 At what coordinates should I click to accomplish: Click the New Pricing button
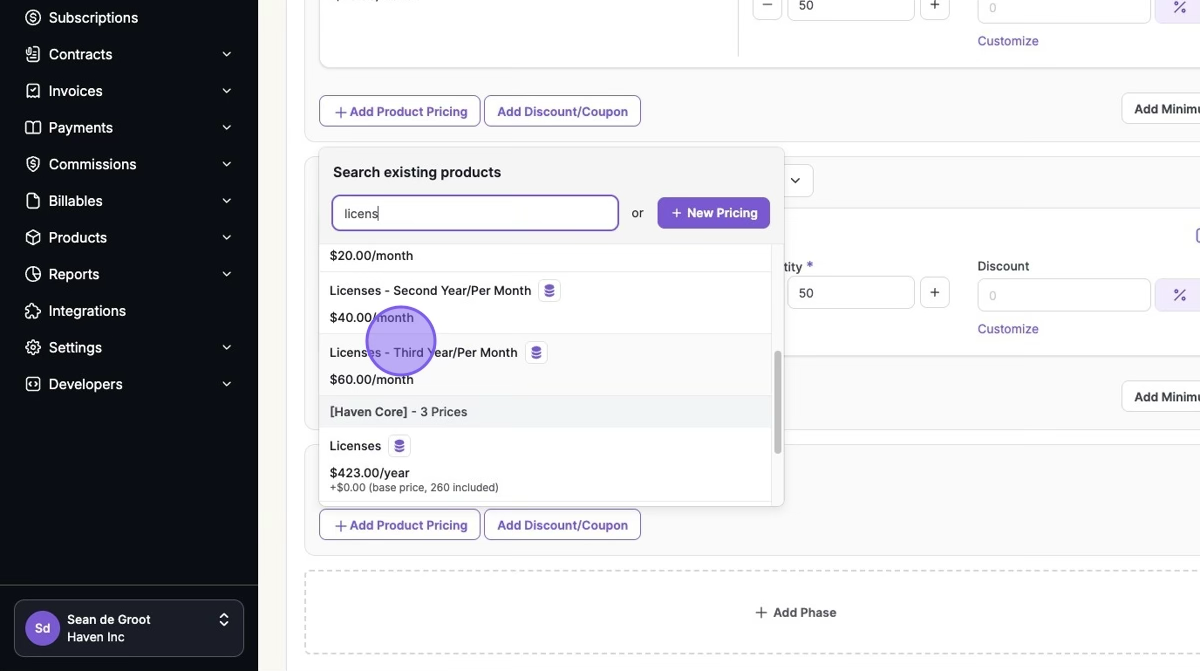pyautogui.click(x=713, y=213)
